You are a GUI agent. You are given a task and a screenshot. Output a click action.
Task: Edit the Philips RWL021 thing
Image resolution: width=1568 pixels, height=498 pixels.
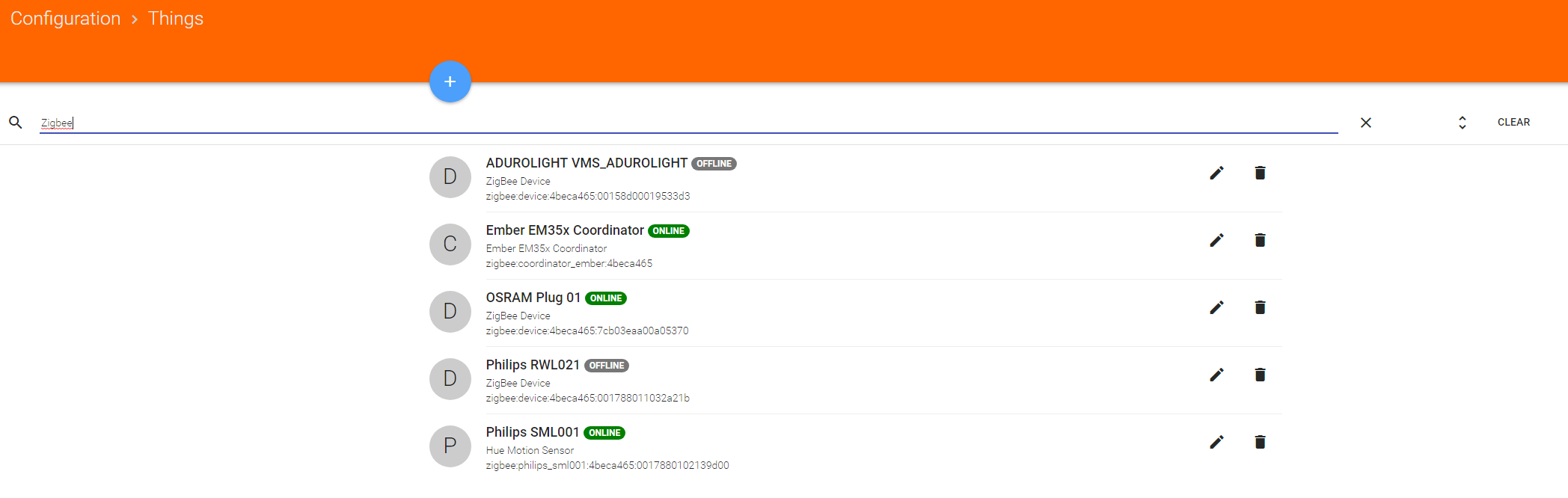click(x=1216, y=375)
